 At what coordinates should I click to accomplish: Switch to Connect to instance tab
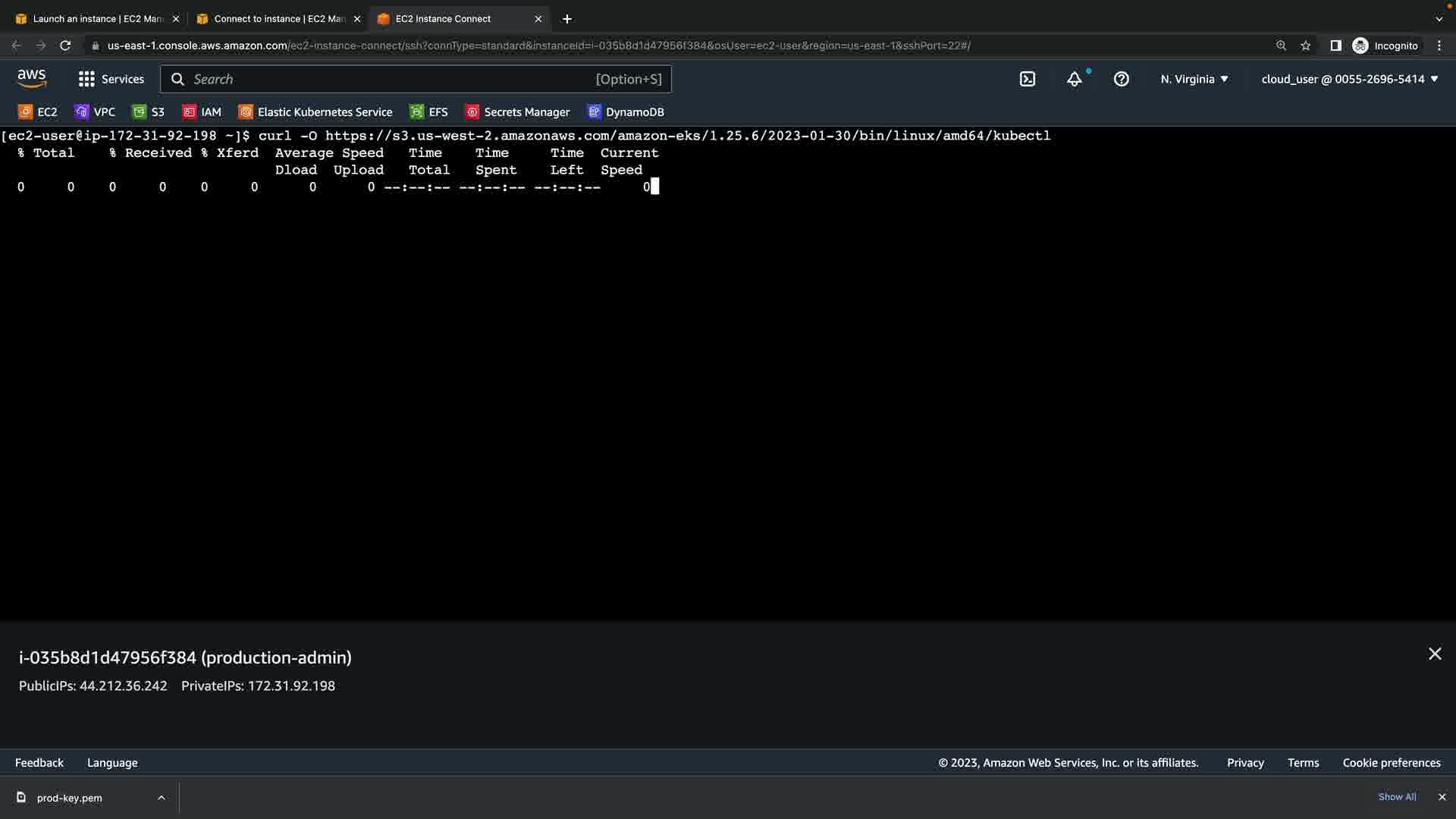(278, 19)
